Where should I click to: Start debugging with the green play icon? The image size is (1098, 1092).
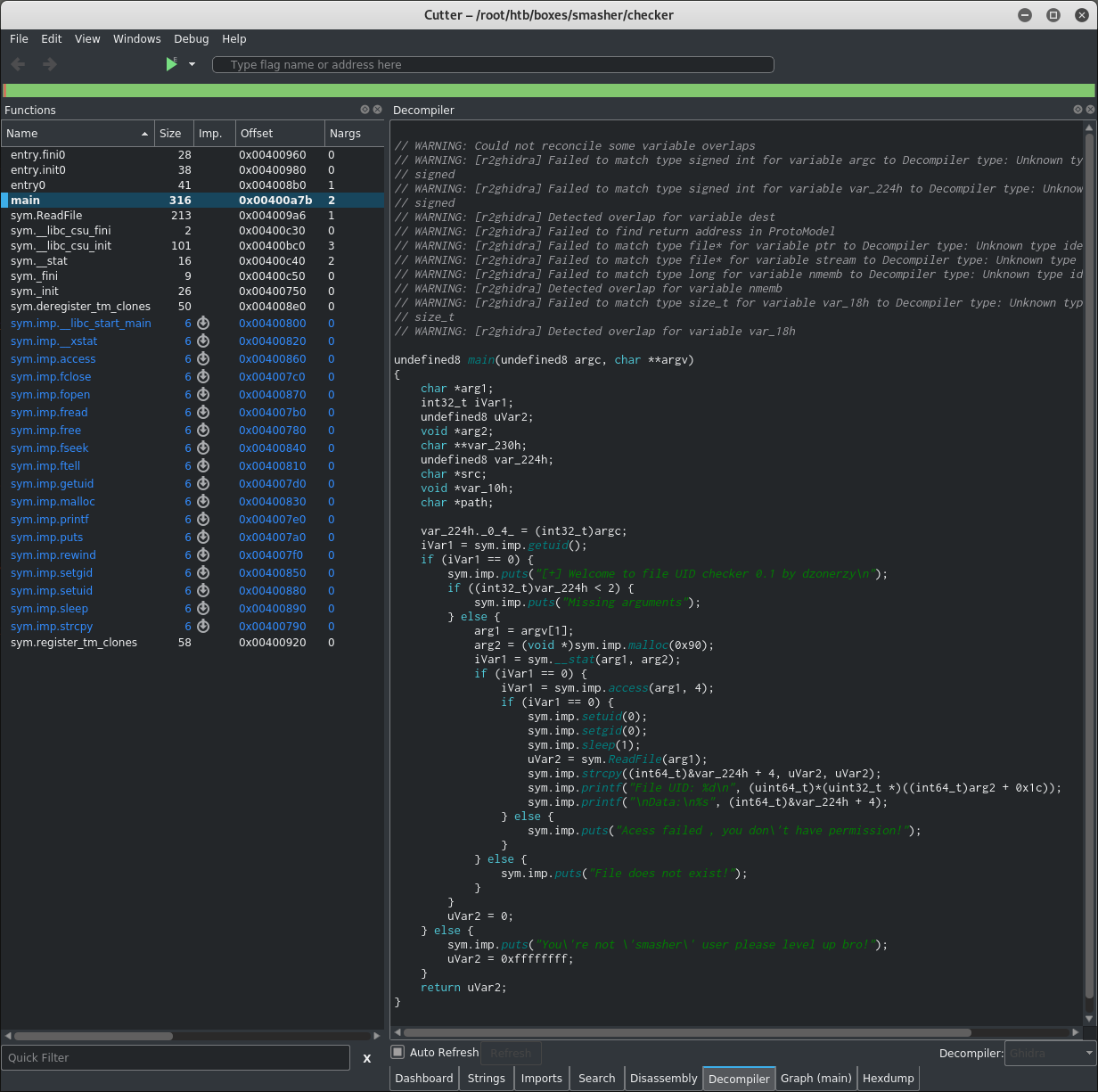(171, 63)
